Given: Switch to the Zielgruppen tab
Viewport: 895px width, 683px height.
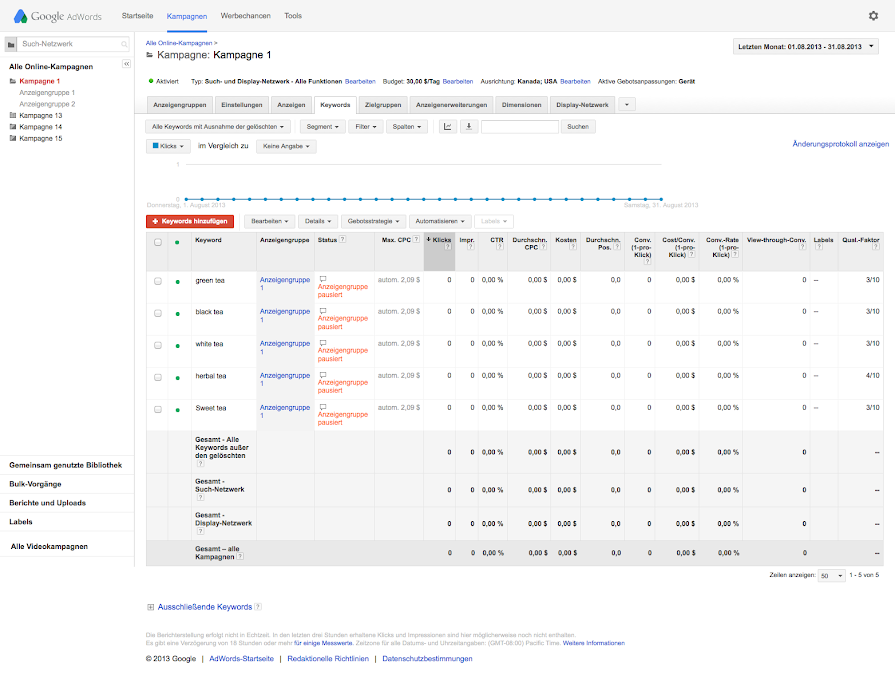Looking at the screenshot, I should point(384,104).
